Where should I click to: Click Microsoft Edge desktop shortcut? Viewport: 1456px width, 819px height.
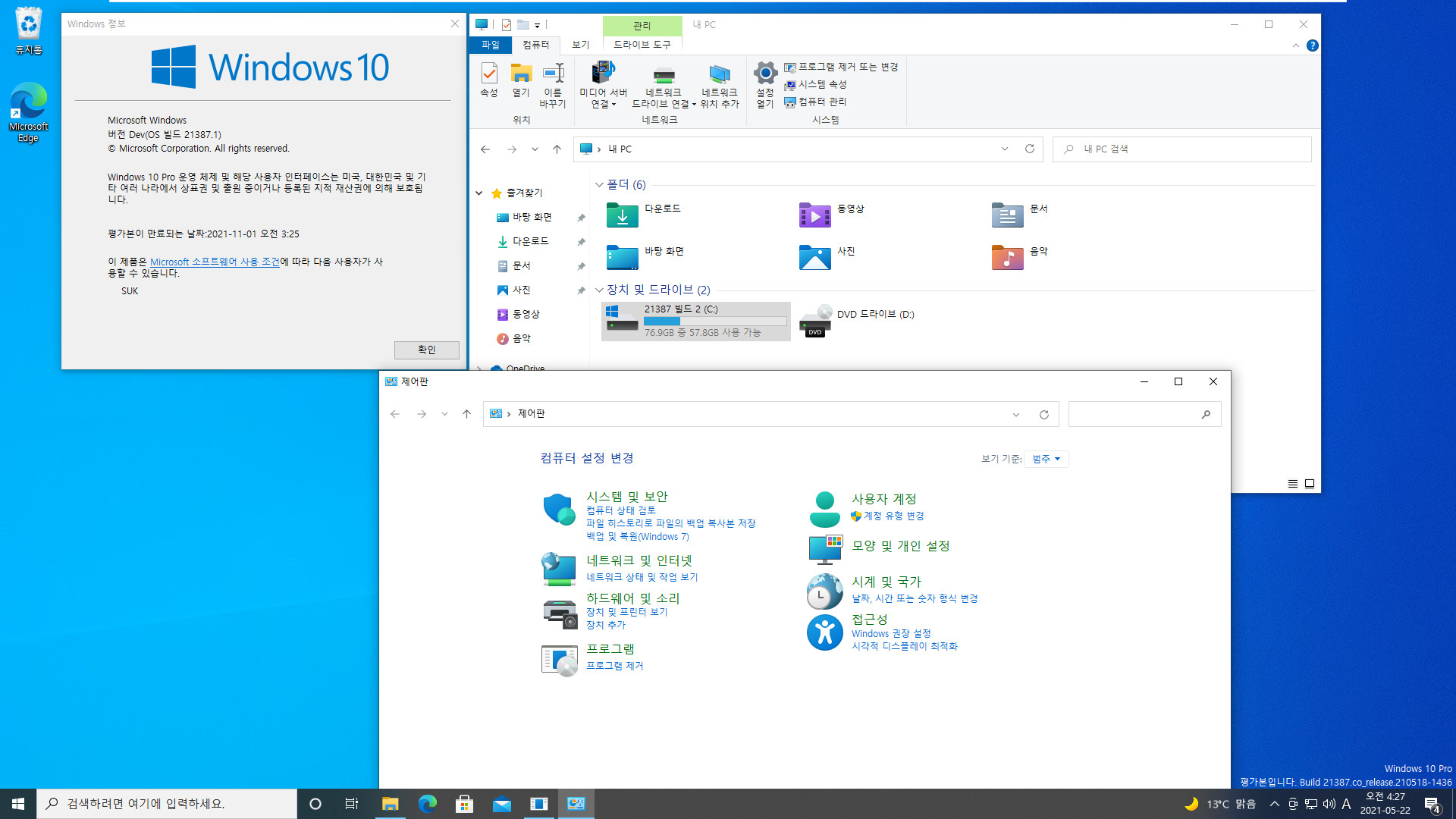click(x=29, y=112)
